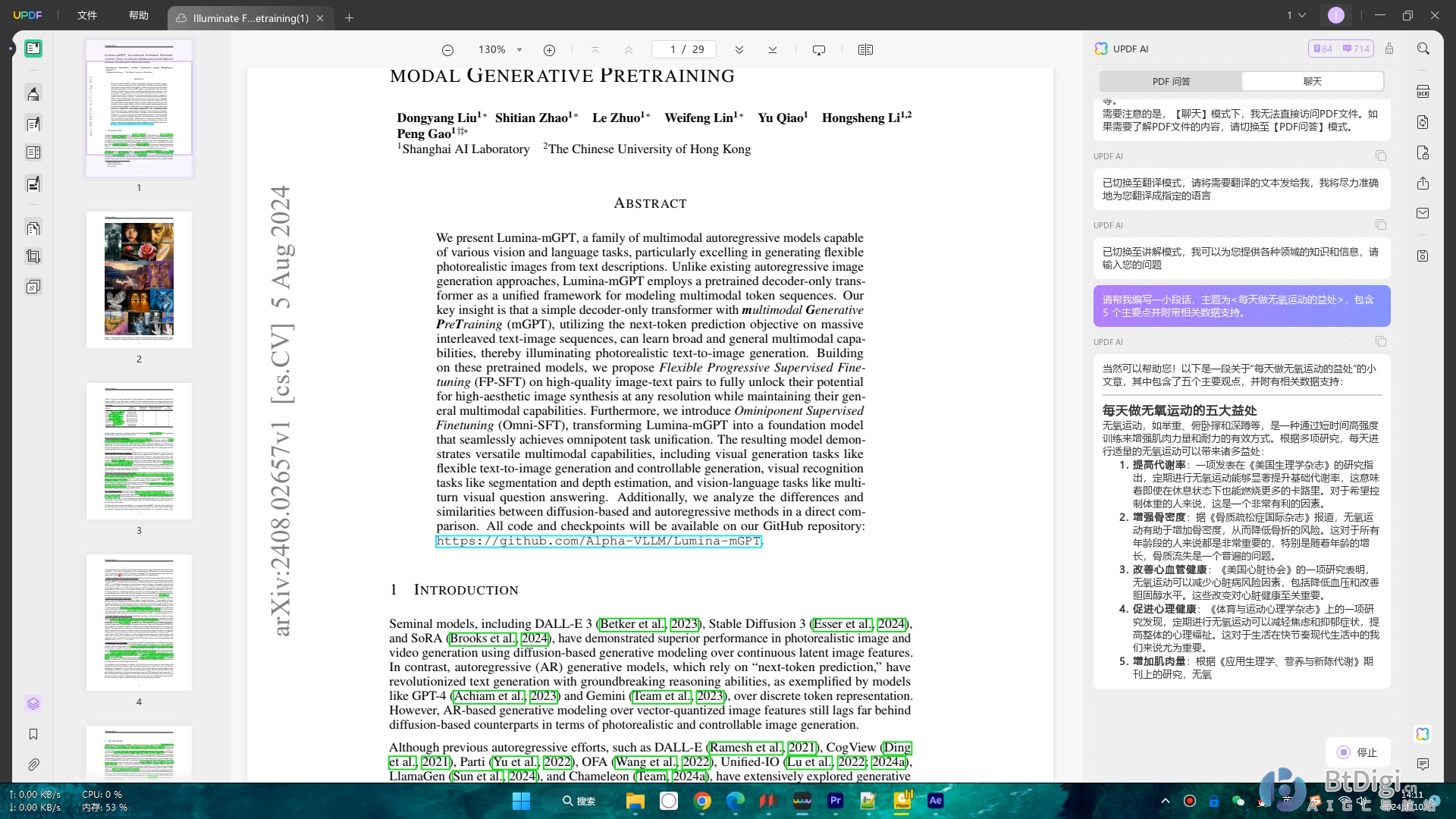Open Reader mode icon in left sidebar
This screenshot has width=1456, height=819.
[33, 49]
